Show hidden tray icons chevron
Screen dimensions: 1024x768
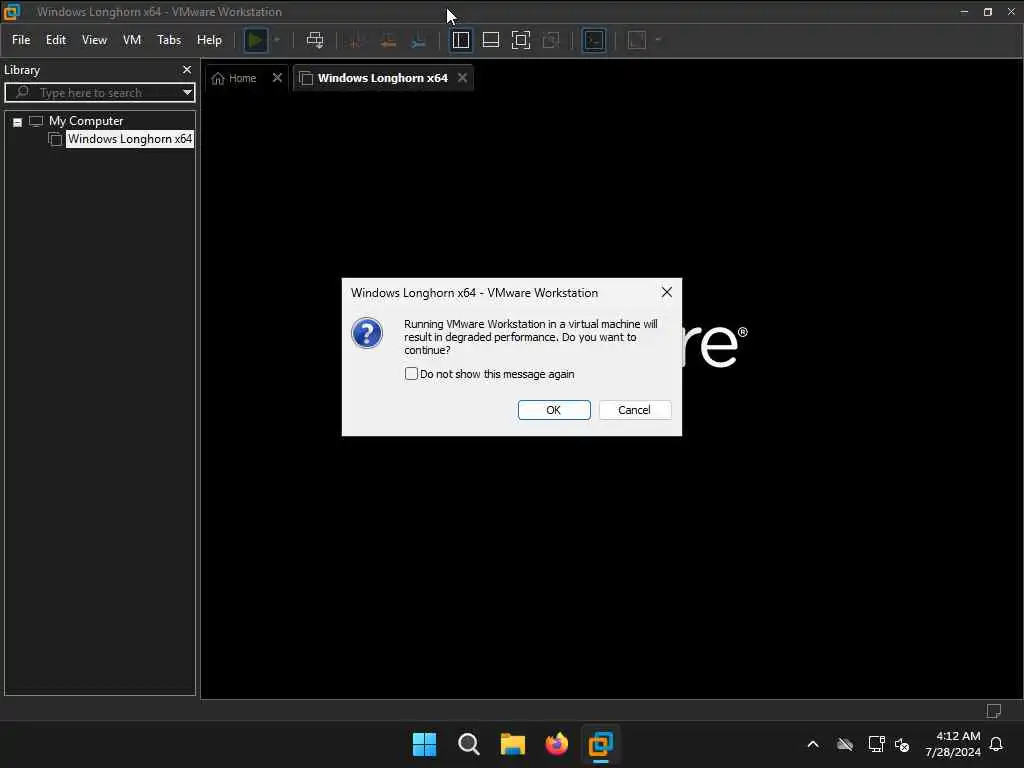(x=813, y=744)
